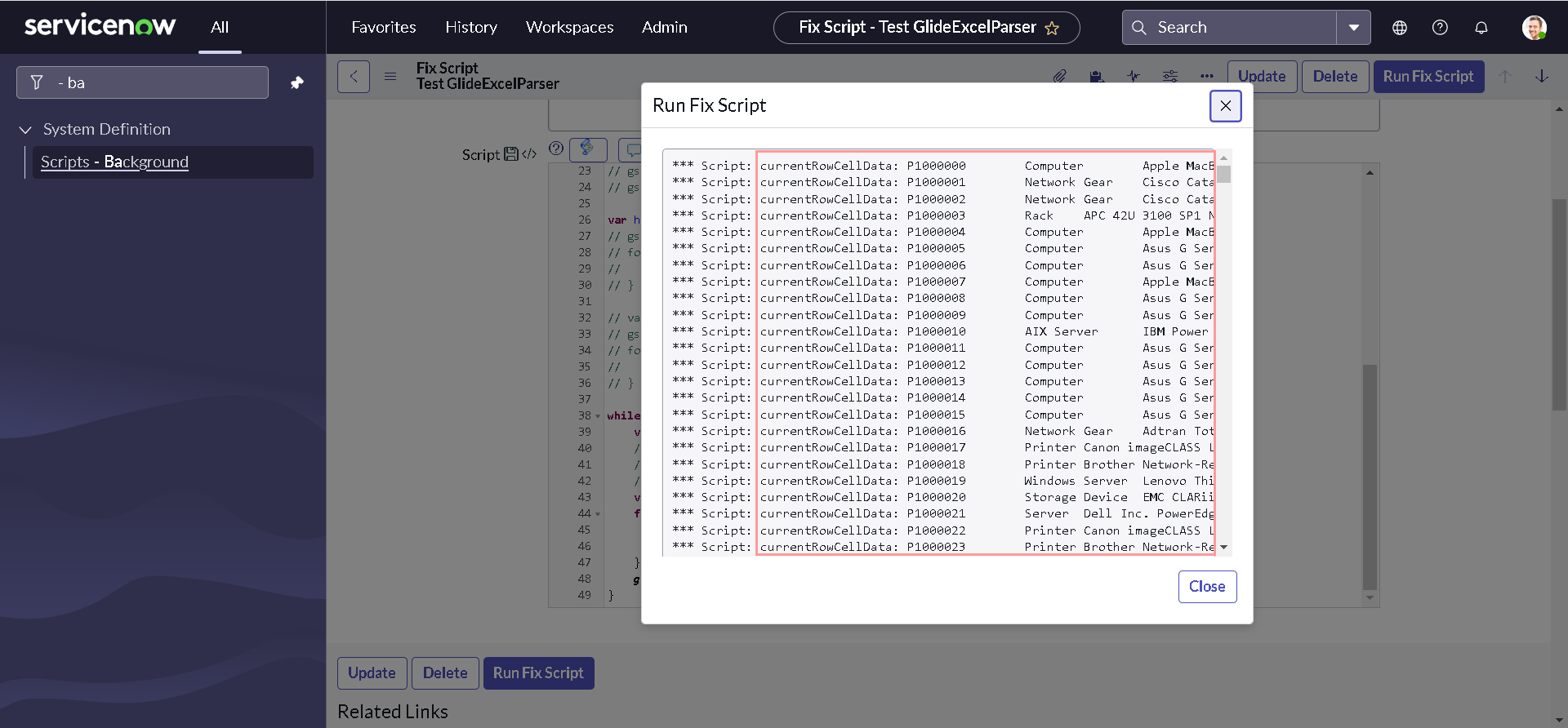This screenshot has height=728, width=1568.
Task: Open the Admin menu
Action: 665,27
